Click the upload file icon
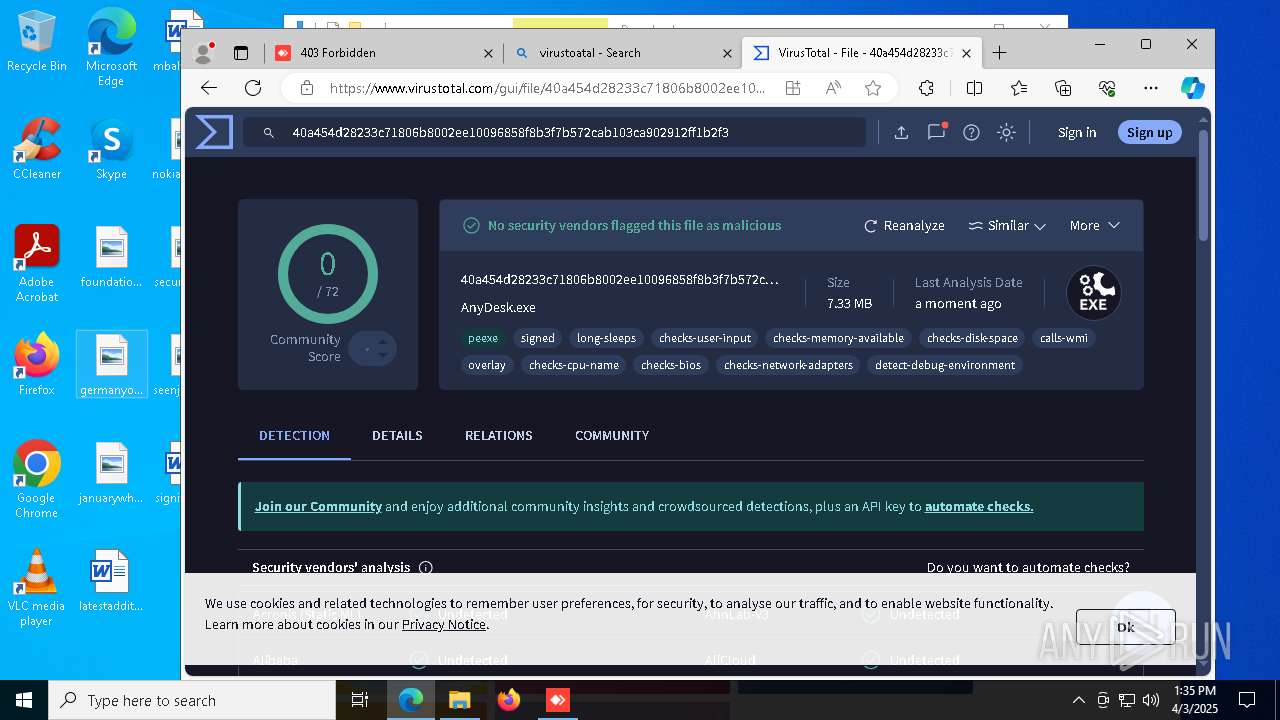The width and height of the screenshot is (1280, 720). coord(901,132)
